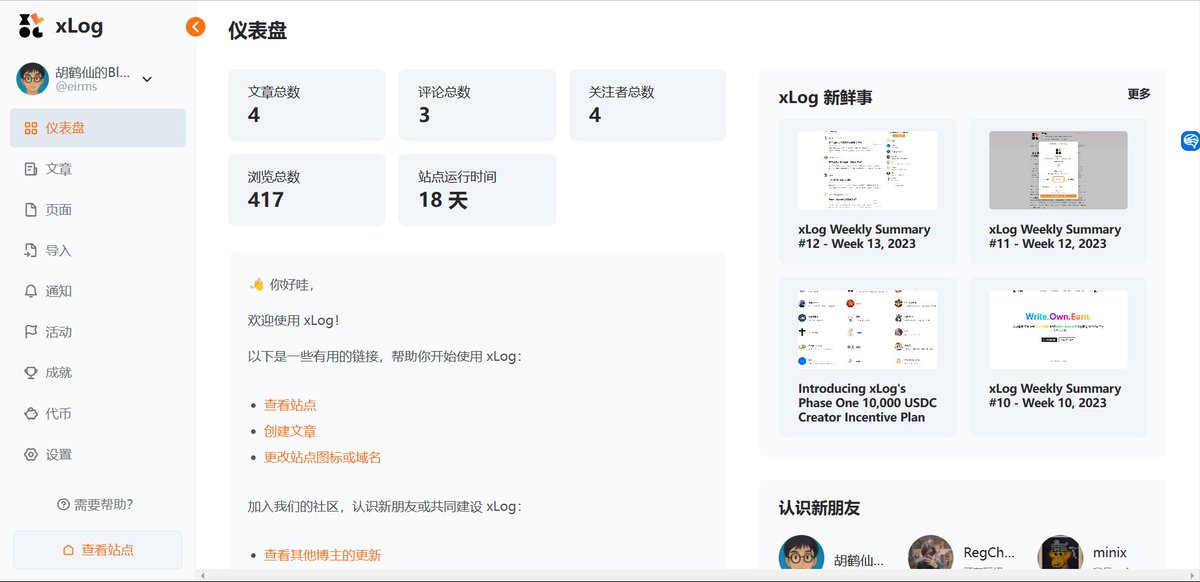Click the 成就 trophy icon
The image size is (1200, 582).
31,373
